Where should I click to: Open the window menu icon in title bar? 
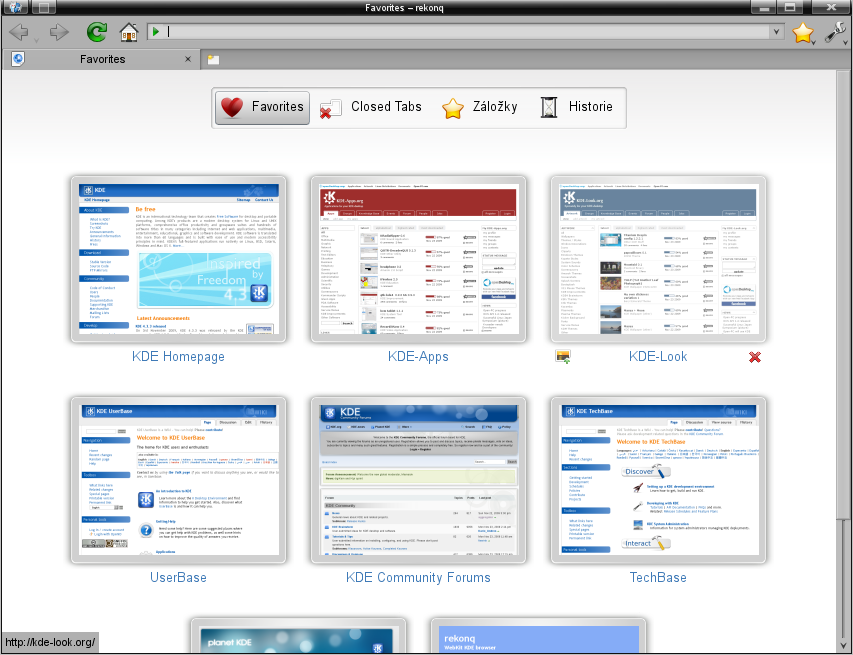point(15,7)
